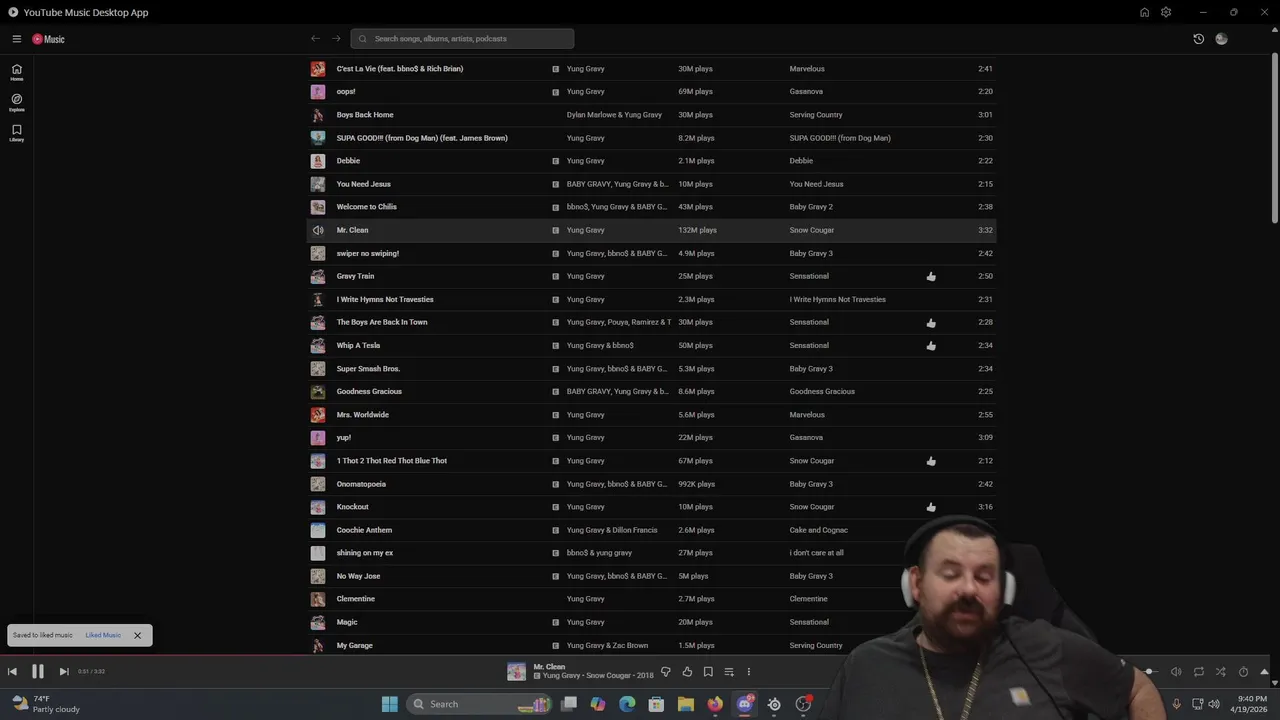The image size is (1280, 720).
Task: Open the player bar three-dot menu
Action: click(748, 672)
